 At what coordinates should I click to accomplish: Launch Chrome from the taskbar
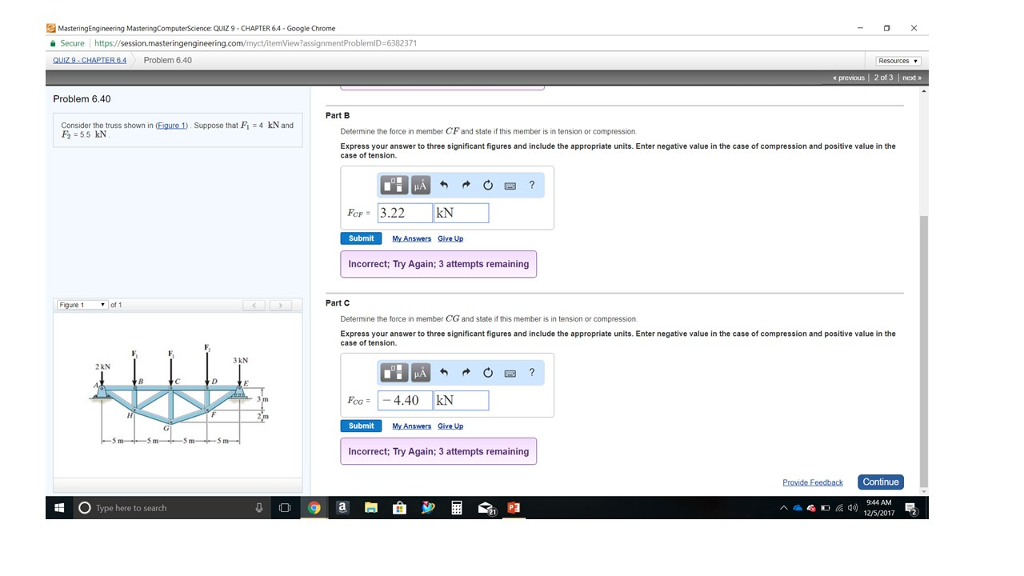312,508
